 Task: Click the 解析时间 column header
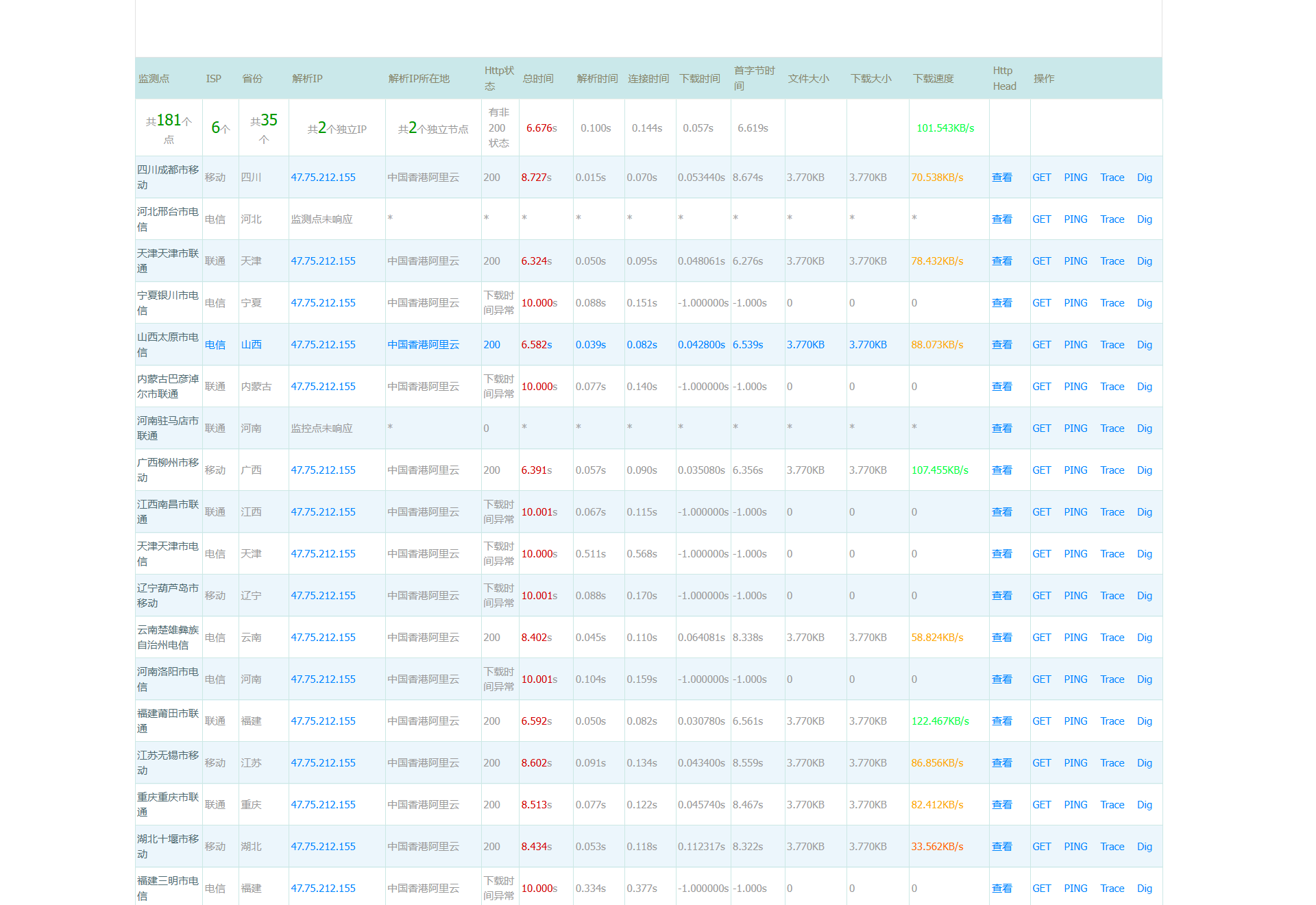597,79
